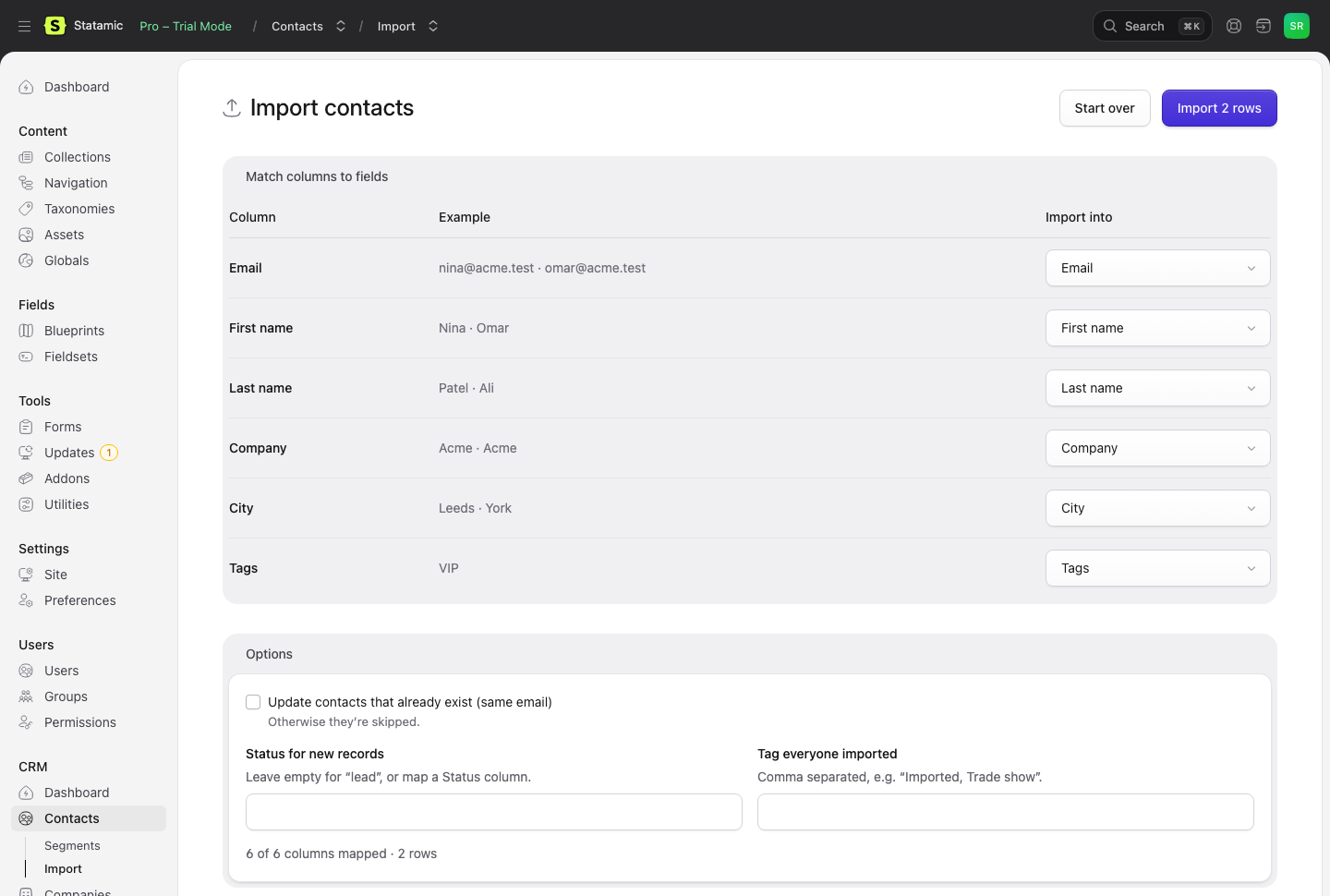This screenshot has width=1330, height=896.
Task: Open the City import-into dropdown
Action: (x=1158, y=508)
